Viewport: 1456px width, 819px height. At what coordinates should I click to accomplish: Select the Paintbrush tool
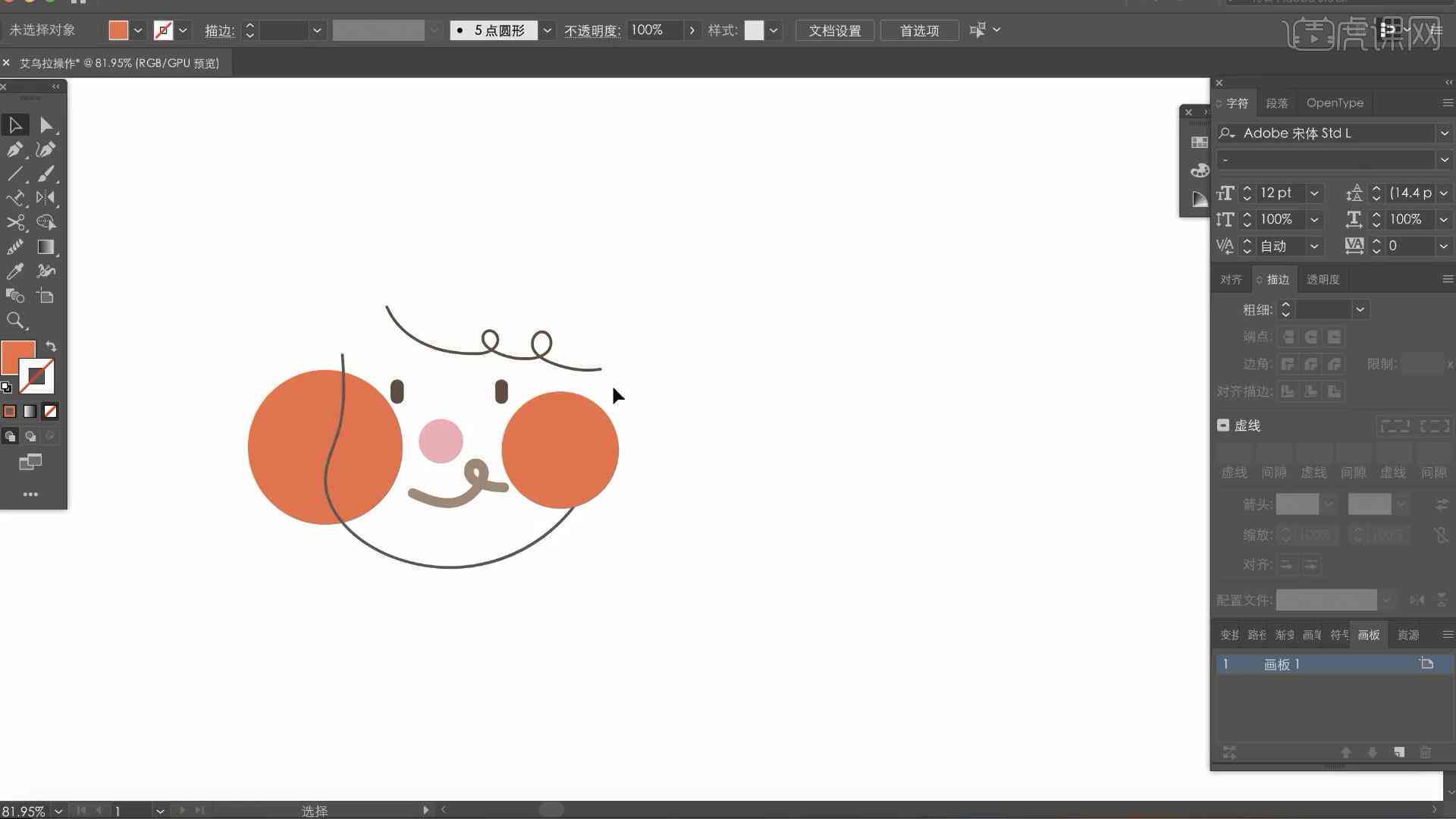45,174
